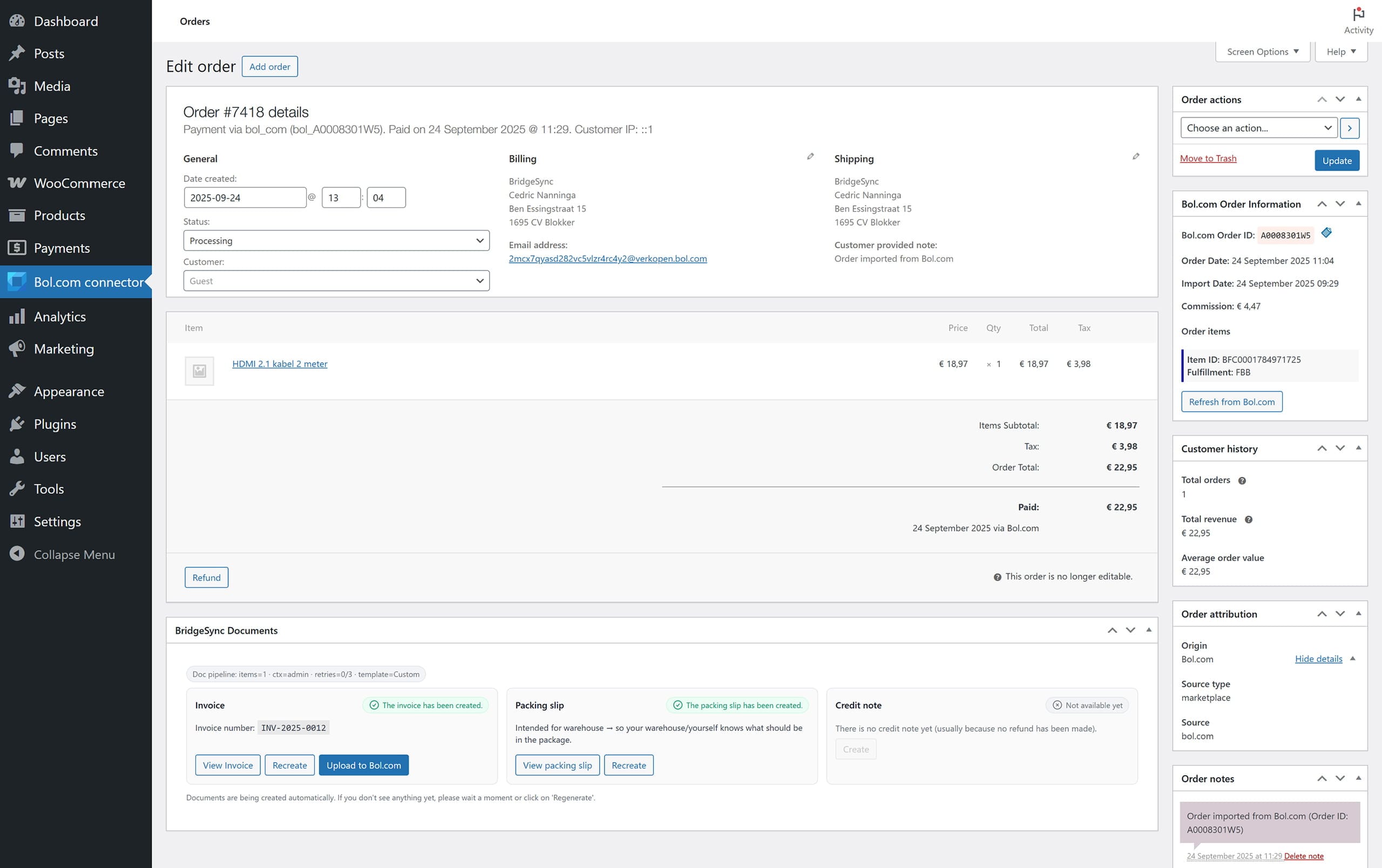Click the pencil icon to edit Shipping address

[1136, 156]
